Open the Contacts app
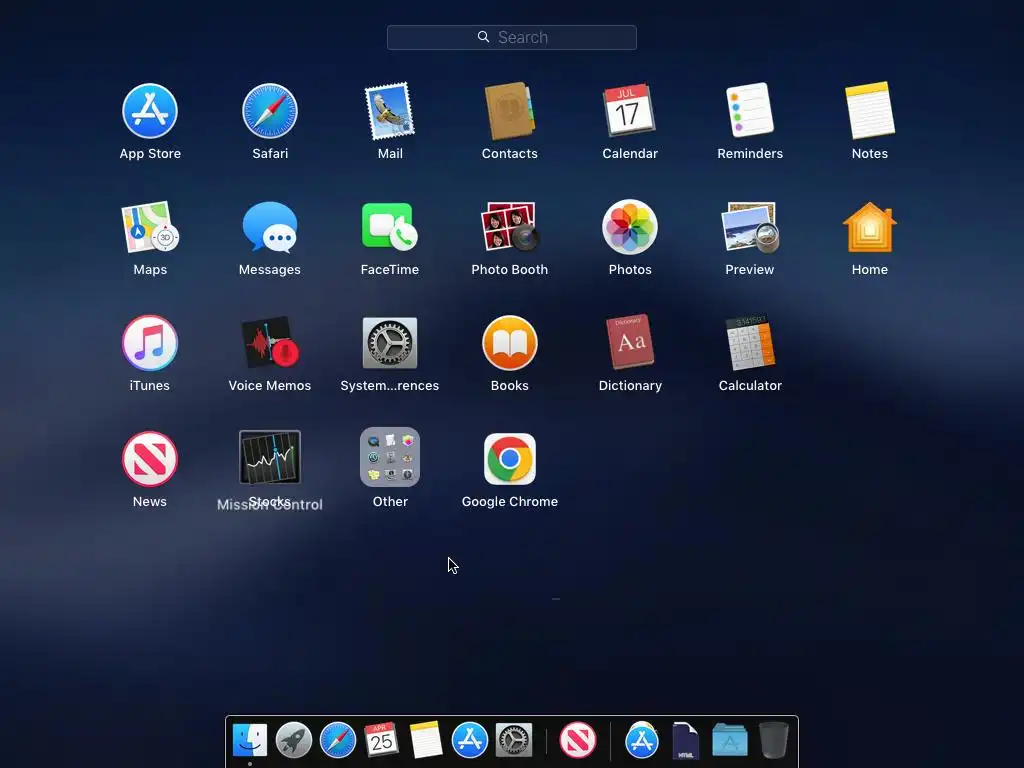Viewport: 1024px width, 768px height. tap(509, 111)
